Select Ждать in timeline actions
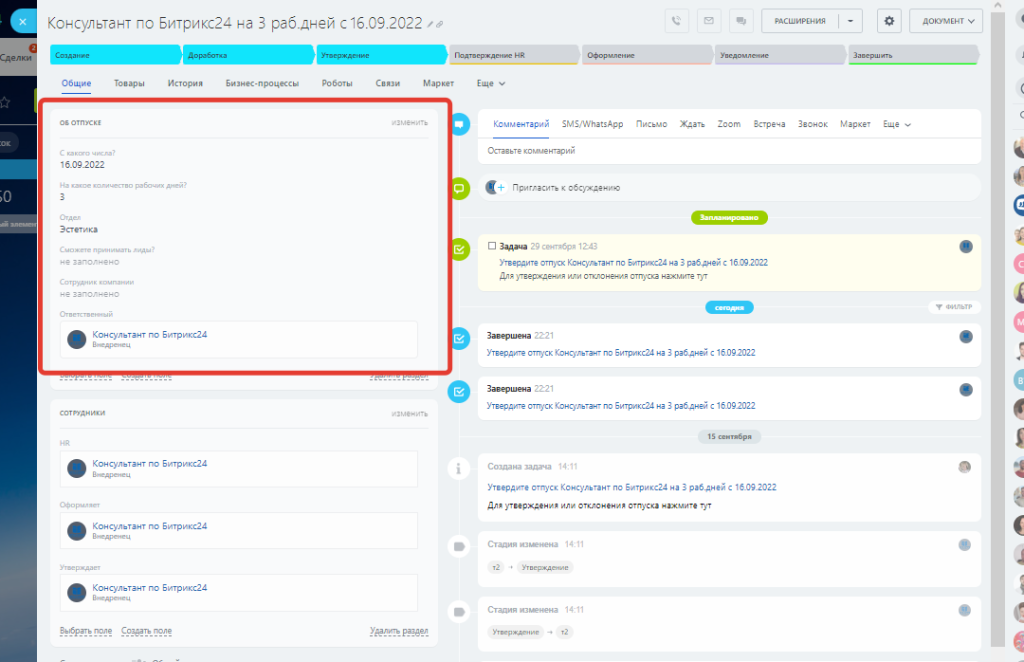Screen dimensions: 1024x662 pos(692,124)
